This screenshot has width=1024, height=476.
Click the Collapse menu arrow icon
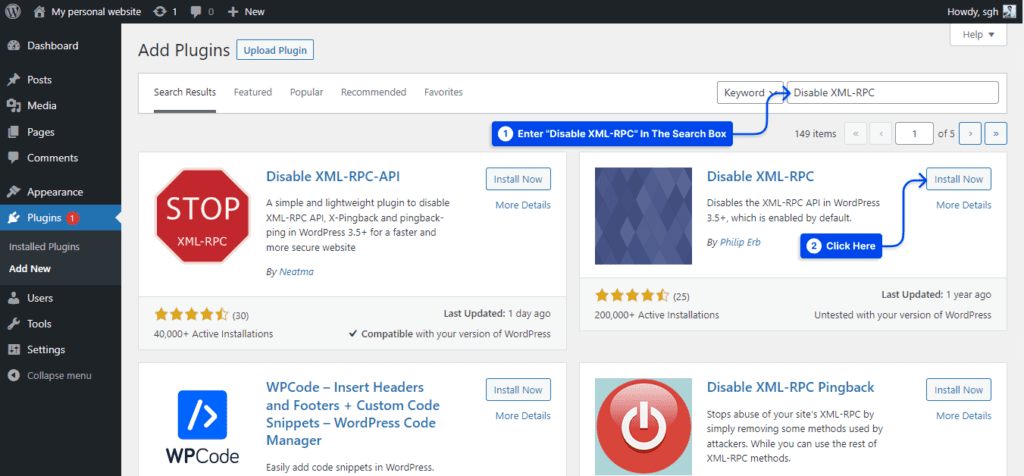tap(13, 376)
